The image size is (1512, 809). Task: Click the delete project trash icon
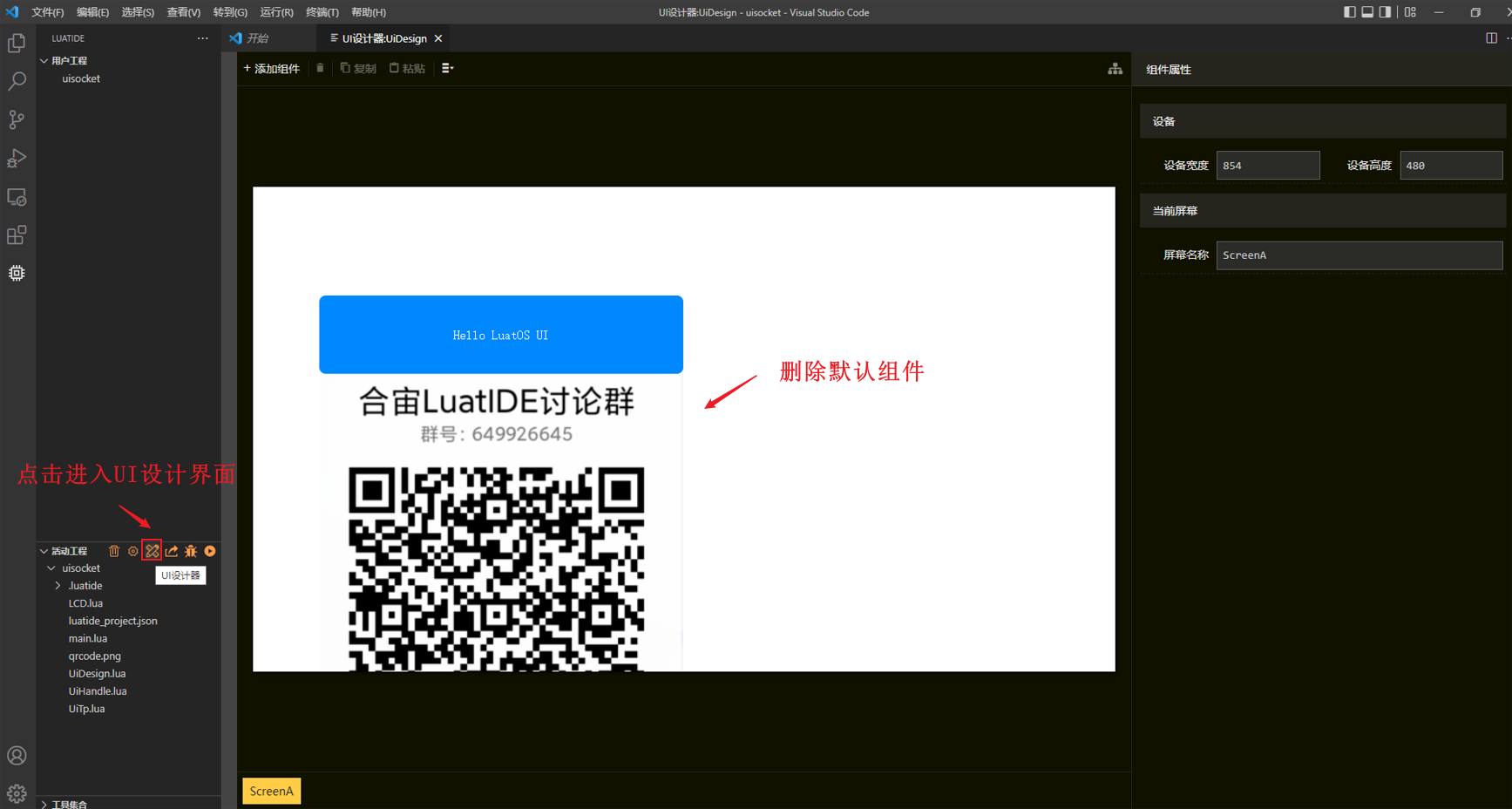pos(114,551)
